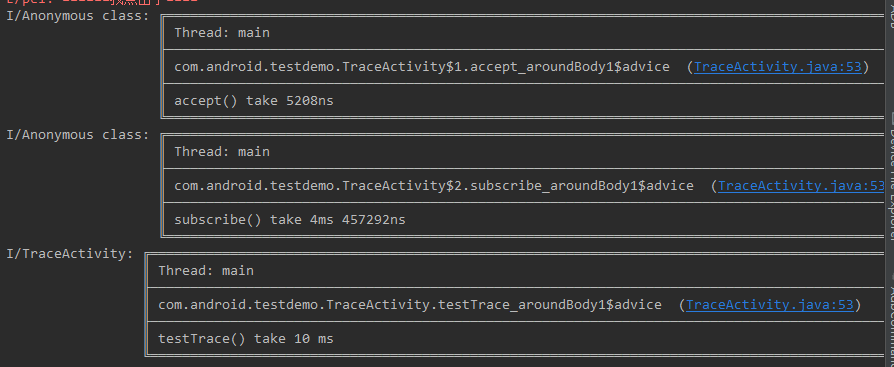This screenshot has height=367, width=894.
Task: Open TraceActivity.java:53 link in testTrace_aroundBody1 entry
Action: tap(769, 305)
